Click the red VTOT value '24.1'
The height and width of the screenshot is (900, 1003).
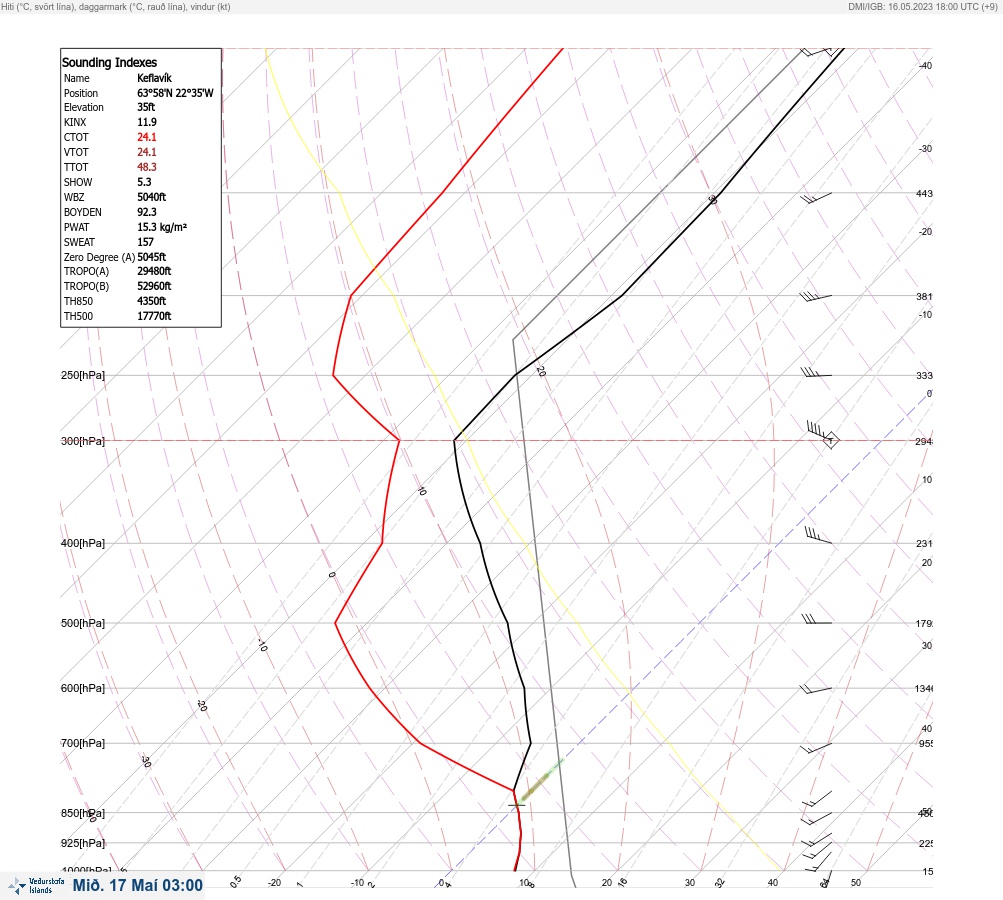[x=146, y=152]
